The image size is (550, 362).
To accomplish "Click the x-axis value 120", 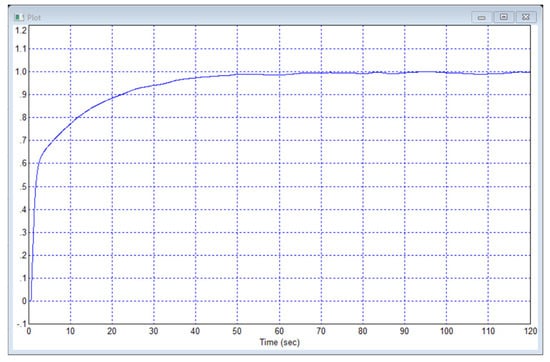I will pyautogui.click(x=530, y=331).
